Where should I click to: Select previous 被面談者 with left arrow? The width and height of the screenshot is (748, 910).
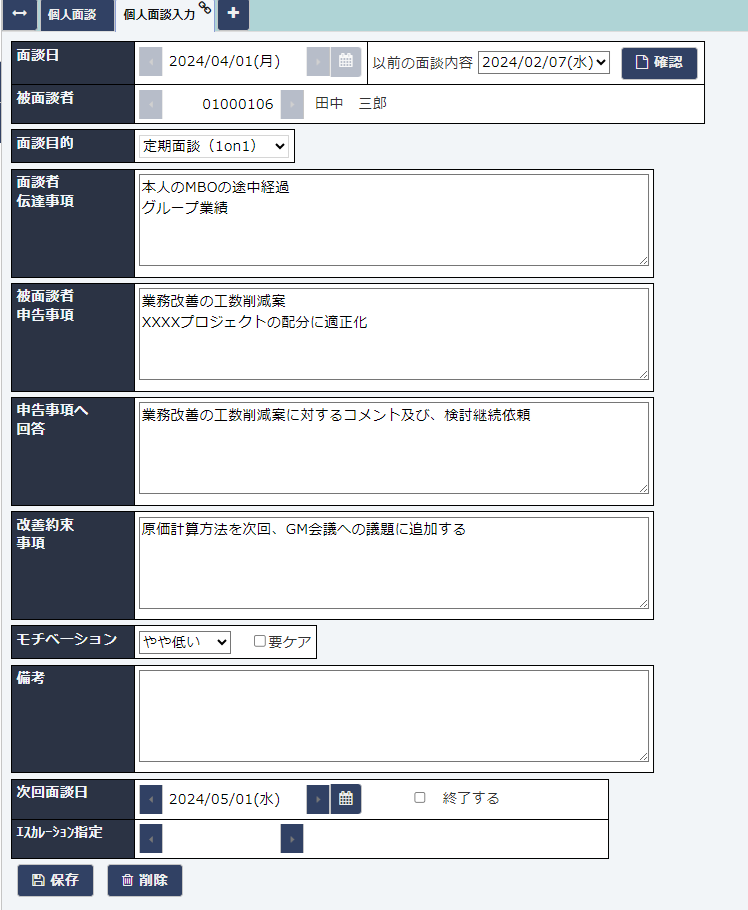pos(150,104)
